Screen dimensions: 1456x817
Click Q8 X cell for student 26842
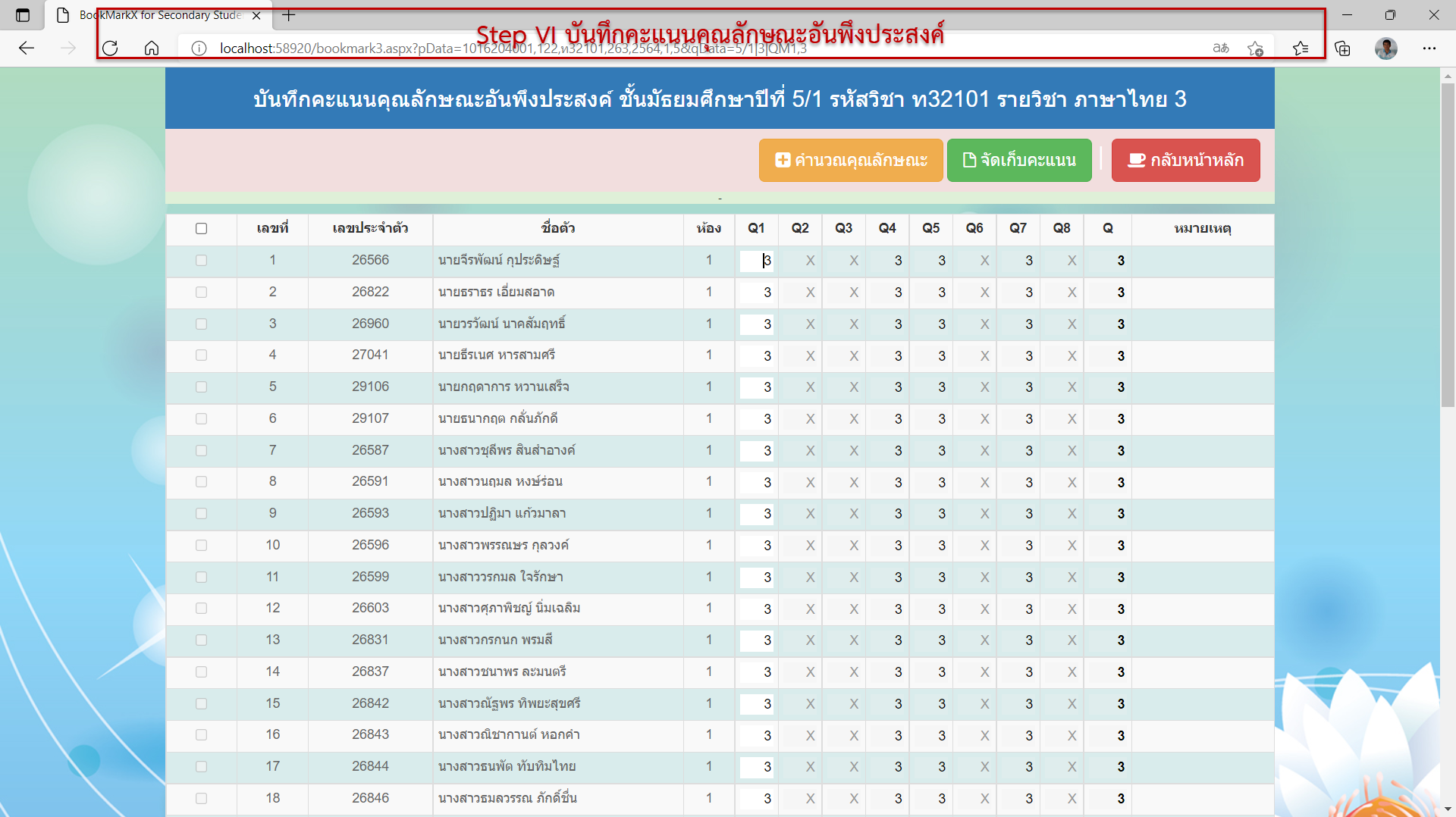[1062, 704]
